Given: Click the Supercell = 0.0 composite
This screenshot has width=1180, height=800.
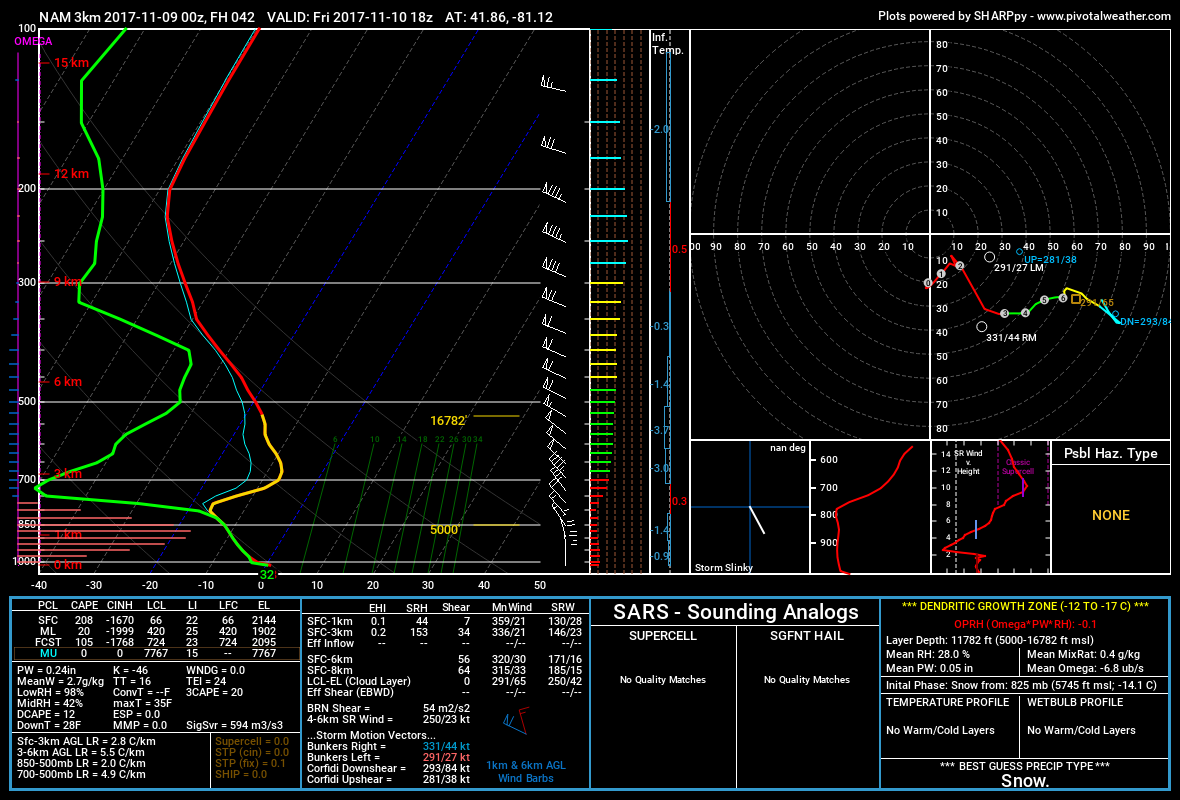Looking at the screenshot, I should tap(252, 741).
